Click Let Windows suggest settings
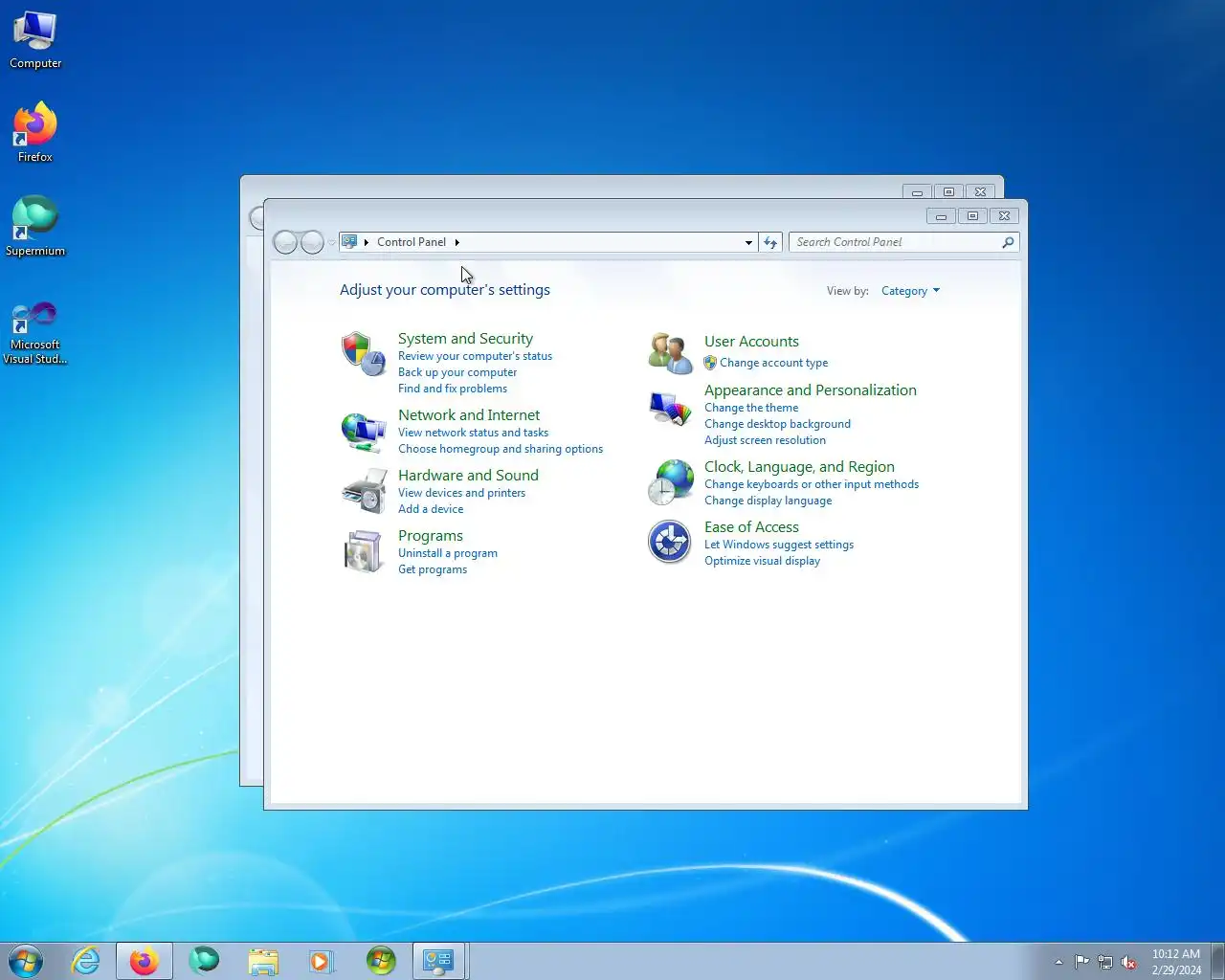The image size is (1225, 980). (x=779, y=545)
